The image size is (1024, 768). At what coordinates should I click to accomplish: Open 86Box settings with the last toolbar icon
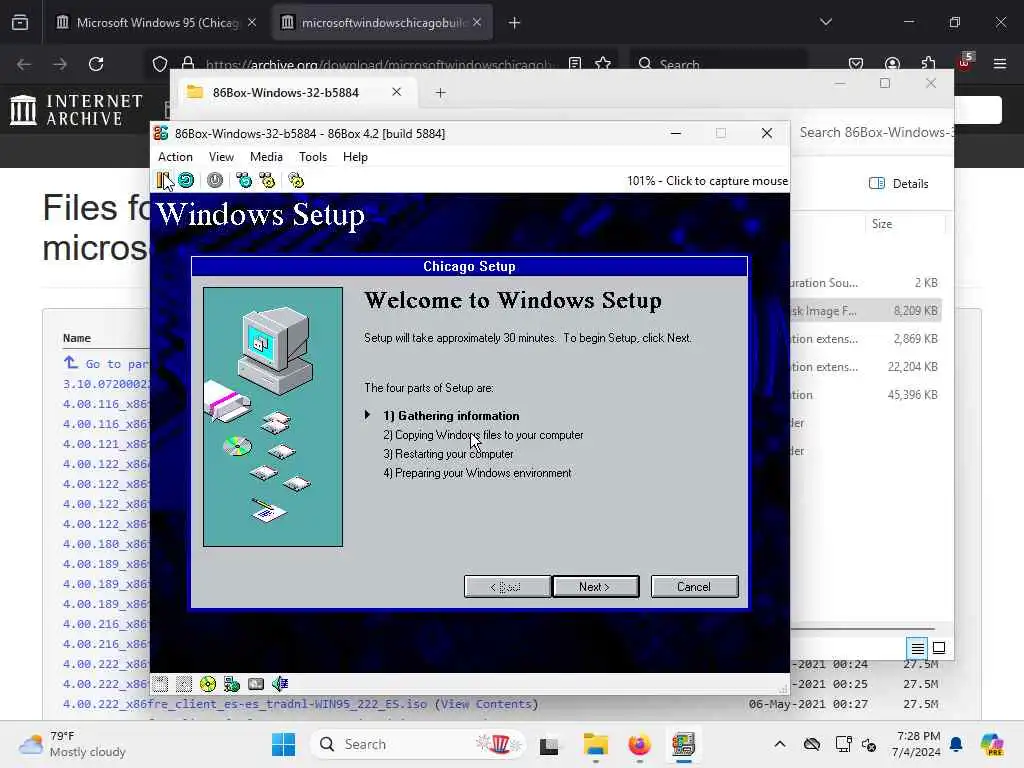[x=296, y=180]
